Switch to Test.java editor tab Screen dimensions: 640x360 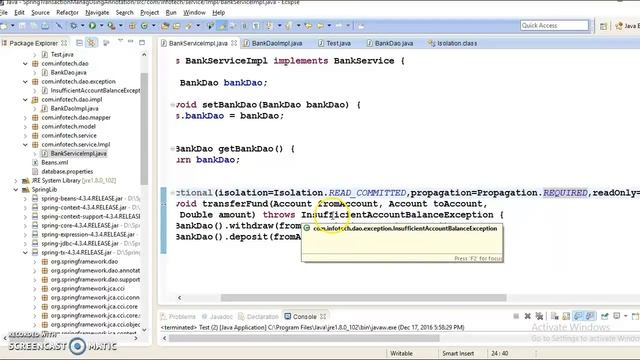click(x=334, y=43)
